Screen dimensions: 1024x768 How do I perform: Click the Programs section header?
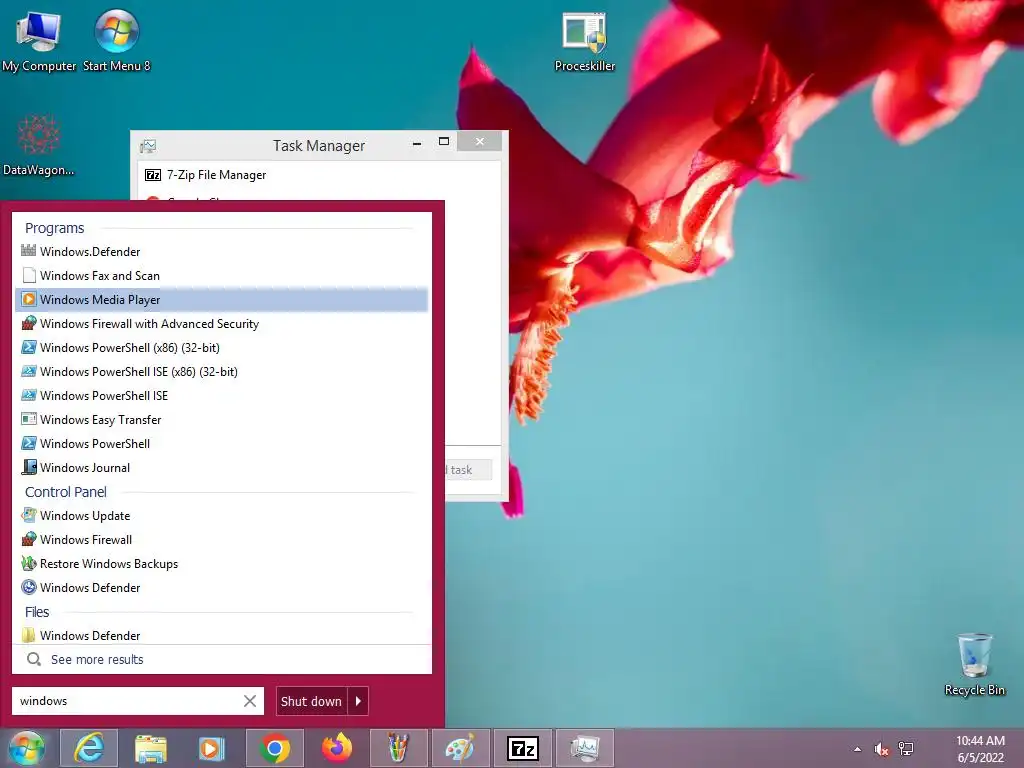click(x=55, y=228)
